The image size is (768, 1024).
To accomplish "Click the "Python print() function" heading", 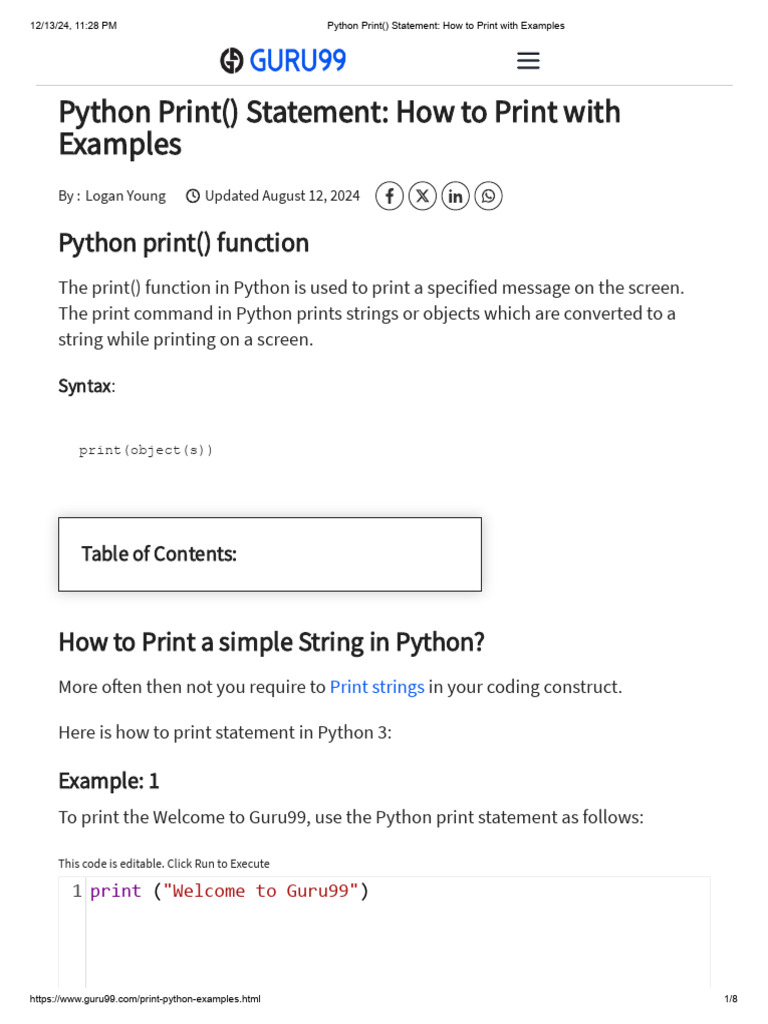I will tap(184, 243).
